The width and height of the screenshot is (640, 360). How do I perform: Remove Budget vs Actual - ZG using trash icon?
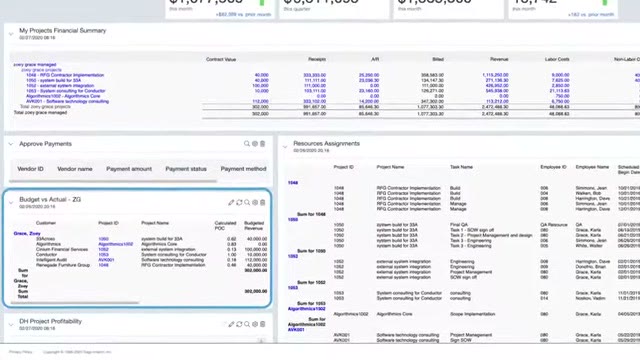[262, 202]
